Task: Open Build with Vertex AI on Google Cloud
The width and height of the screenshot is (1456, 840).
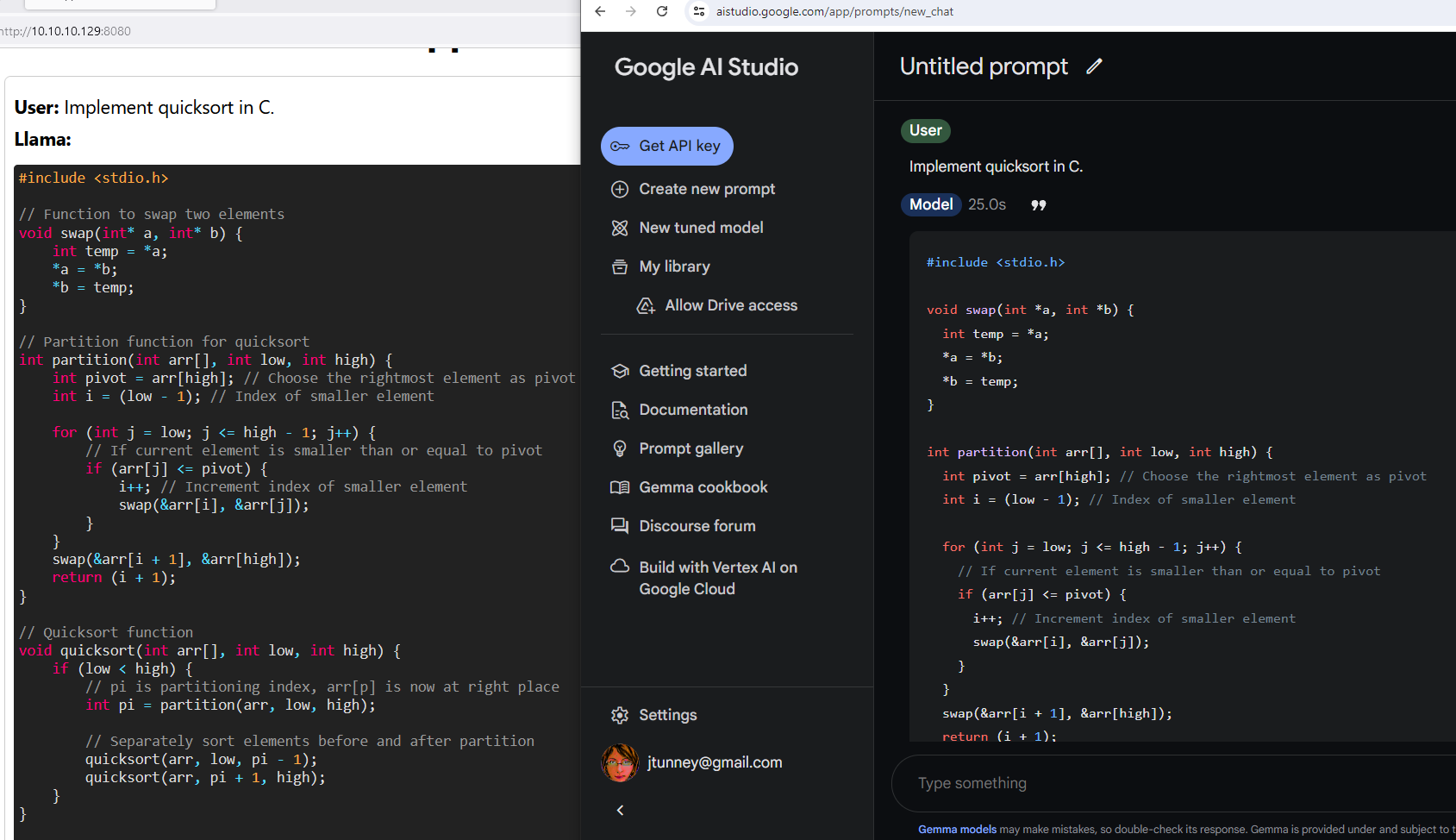Action: [717, 578]
